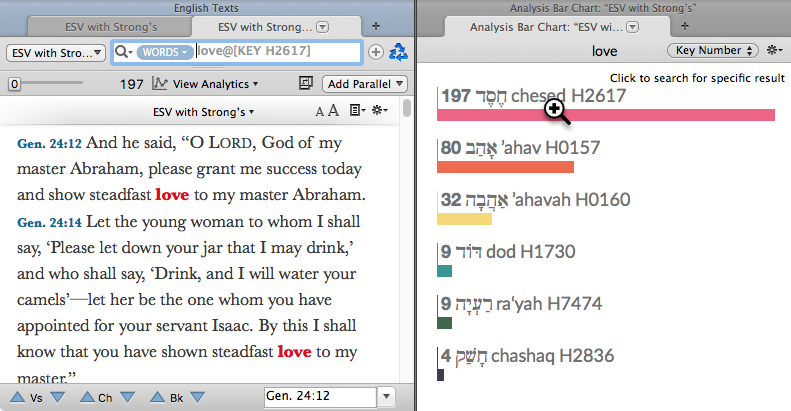Increase text size with larger A
Viewport: 791px width, 411px height.
pos(334,112)
